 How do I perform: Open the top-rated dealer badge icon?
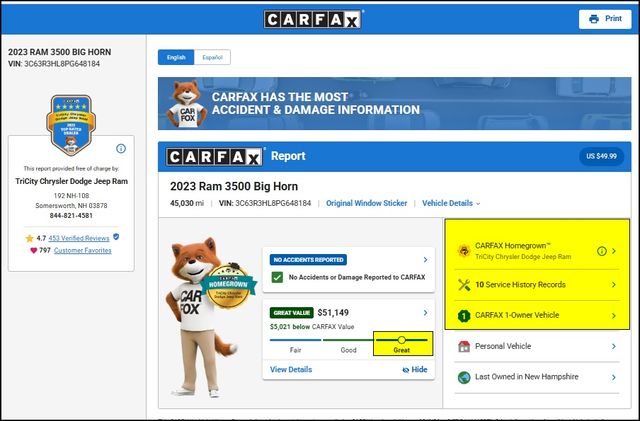(x=71, y=125)
